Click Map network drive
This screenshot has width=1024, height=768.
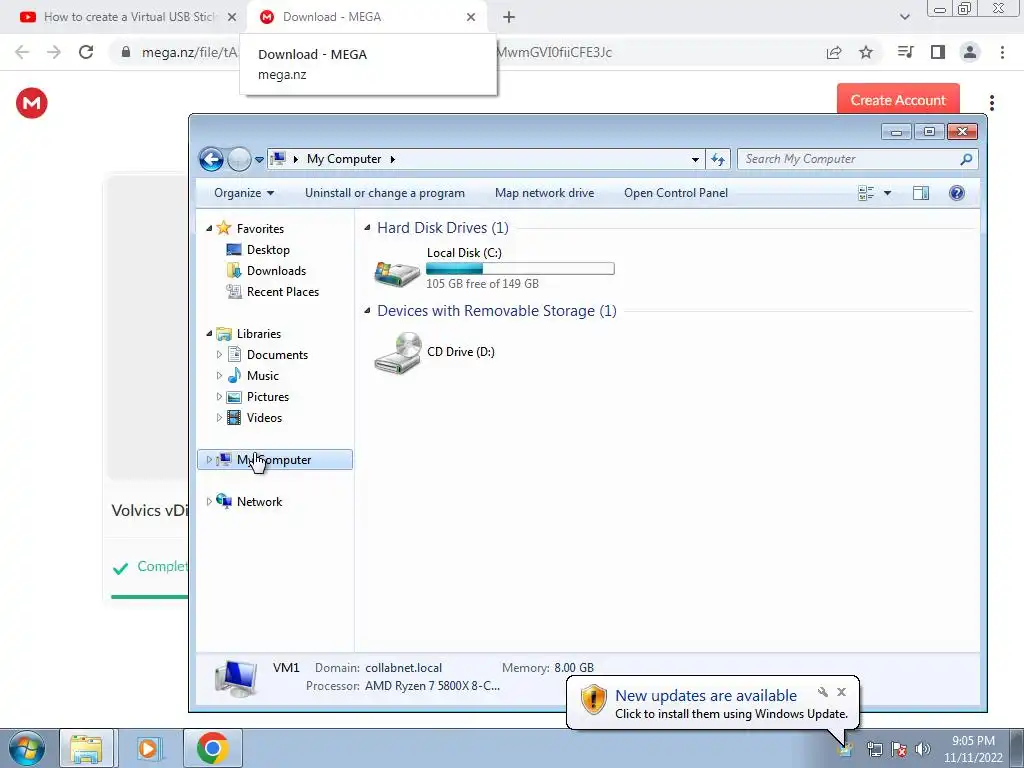[544, 193]
